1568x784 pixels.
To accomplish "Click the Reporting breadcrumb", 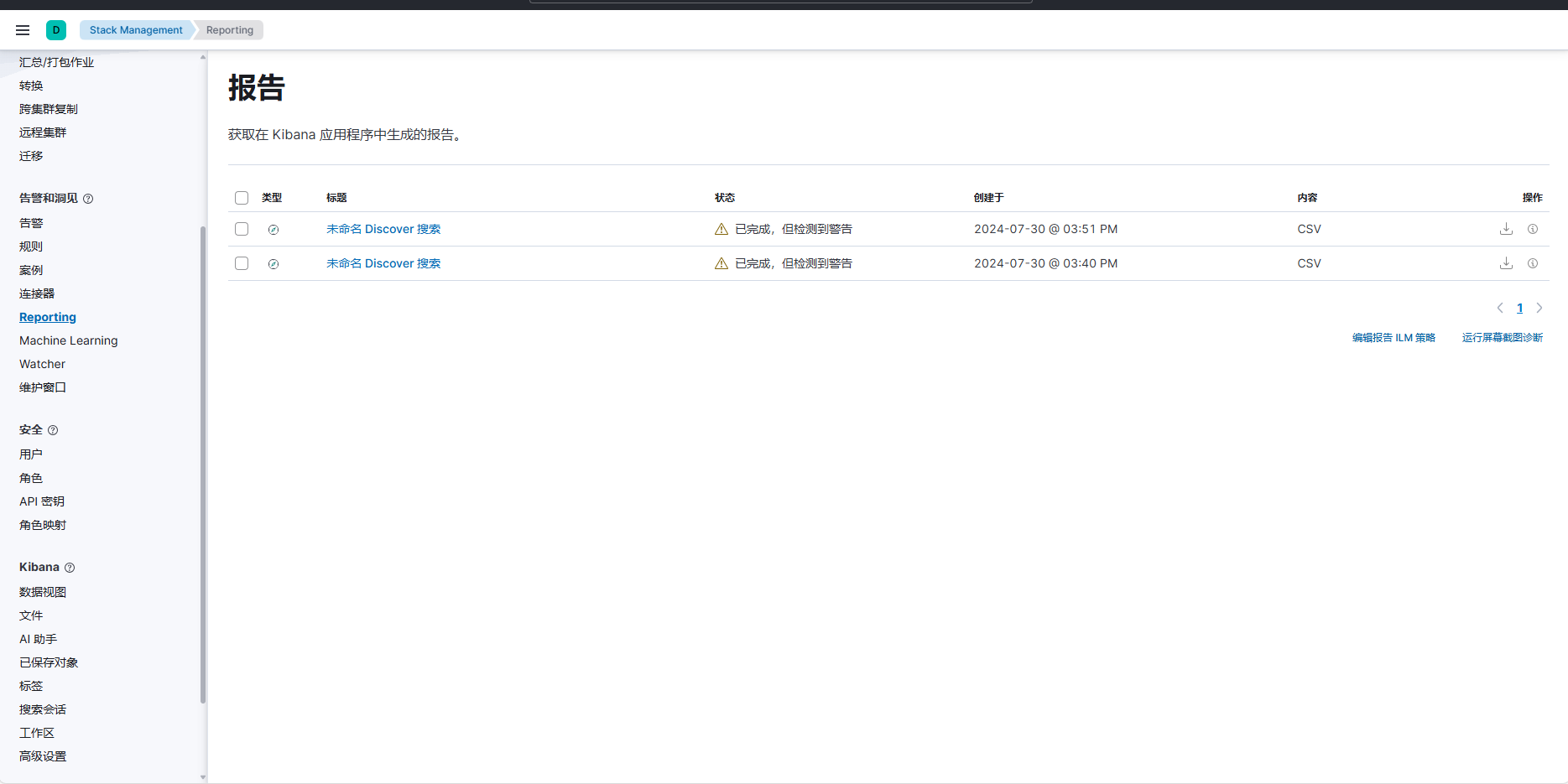I will click(x=229, y=30).
